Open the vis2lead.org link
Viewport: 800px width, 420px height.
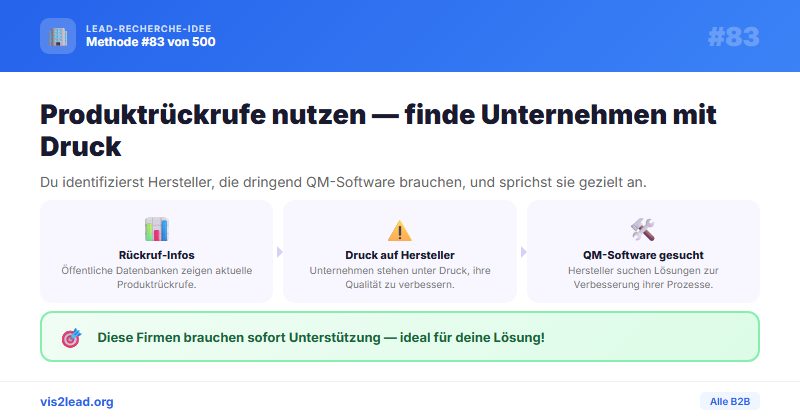click(77, 402)
